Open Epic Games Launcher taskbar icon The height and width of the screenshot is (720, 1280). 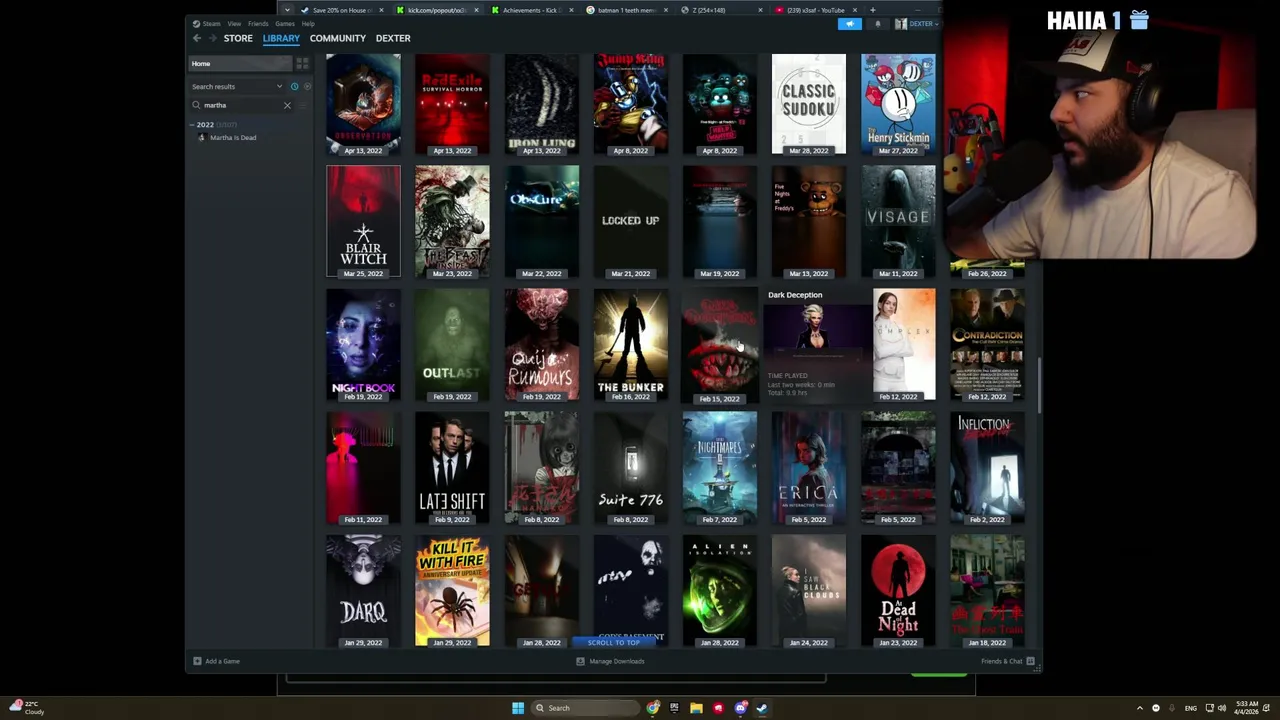[x=674, y=708]
